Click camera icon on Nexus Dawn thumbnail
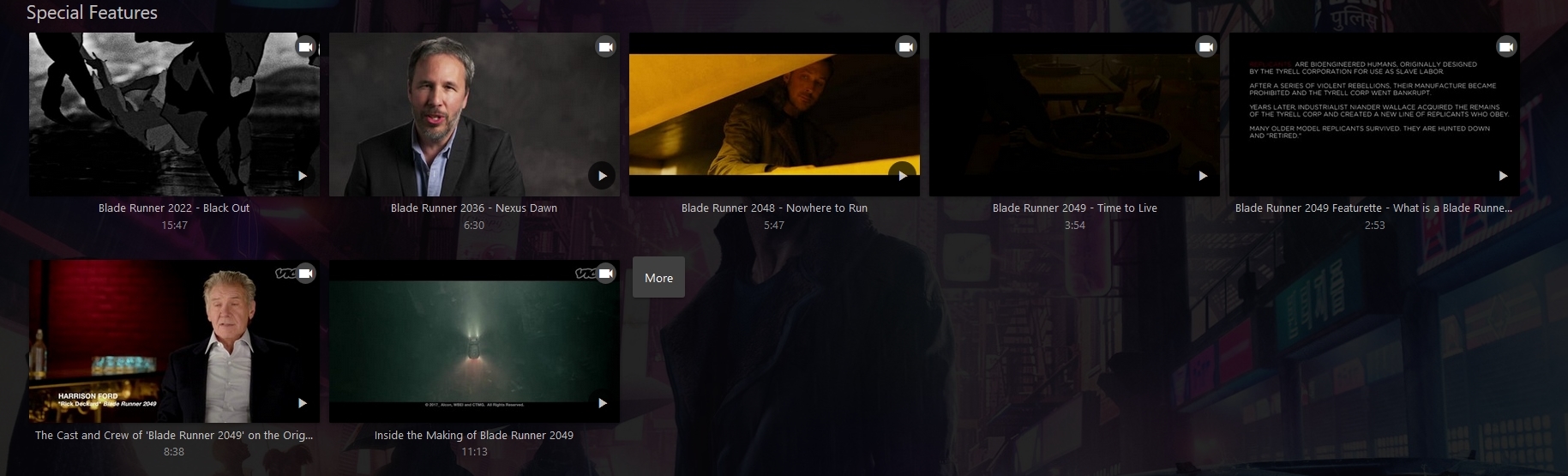The image size is (1568, 476). 605,47
